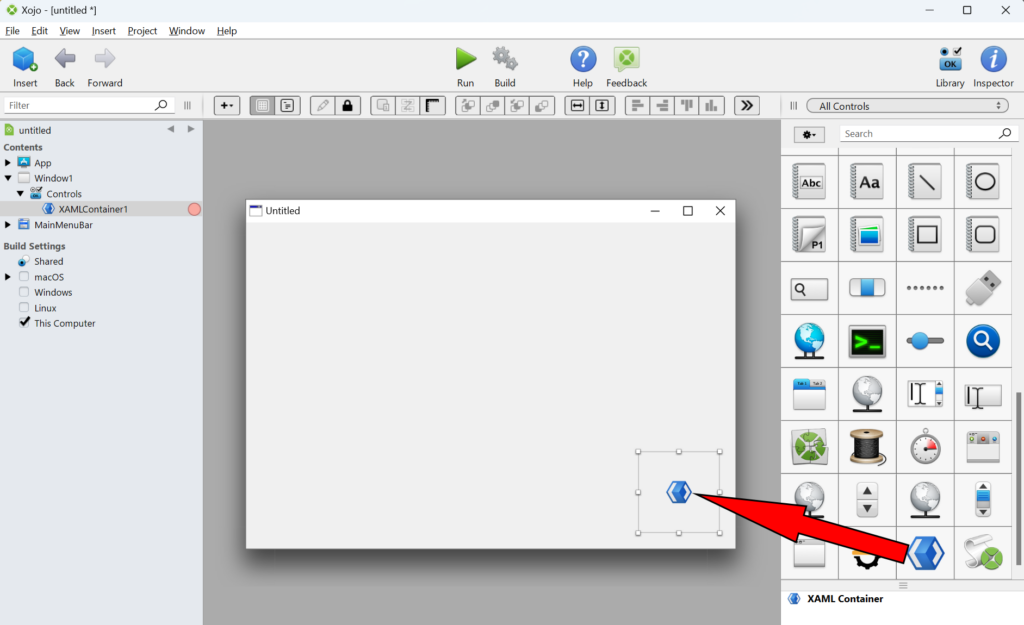This screenshot has height=625, width=1024.
Task: Select the TabPanel control in Library
Action: 809,394
